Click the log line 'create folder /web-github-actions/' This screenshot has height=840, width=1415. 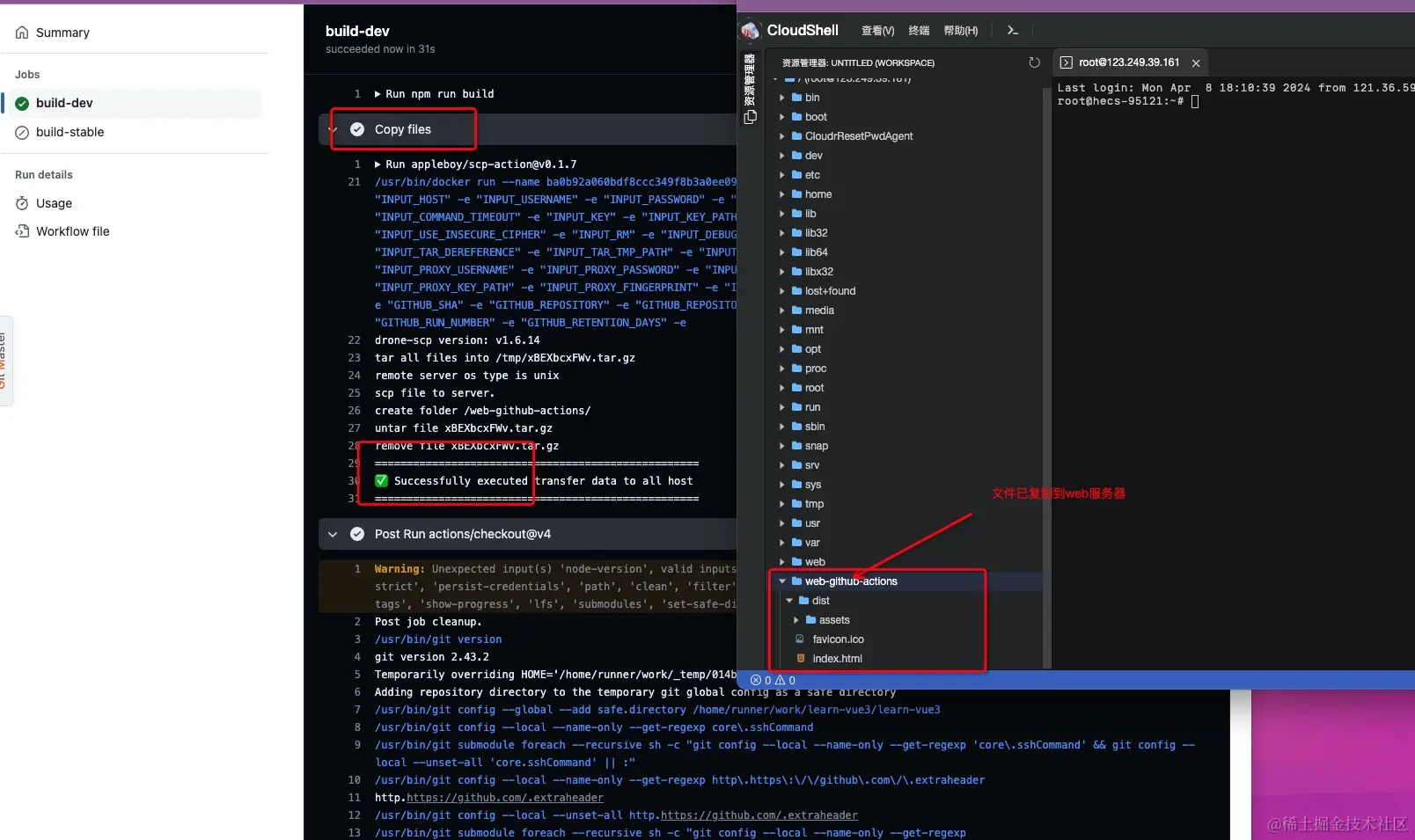click(x=483, y=411)
